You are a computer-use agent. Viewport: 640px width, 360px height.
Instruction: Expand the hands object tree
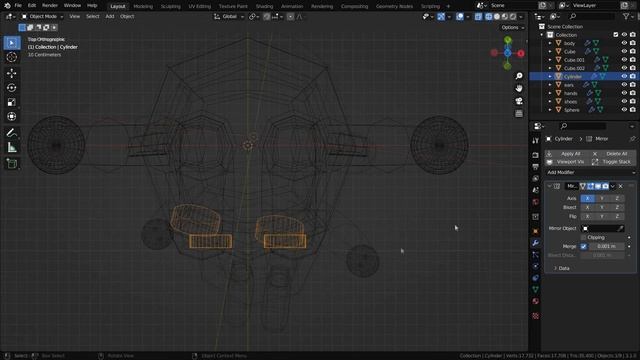[x=550, y=93]
